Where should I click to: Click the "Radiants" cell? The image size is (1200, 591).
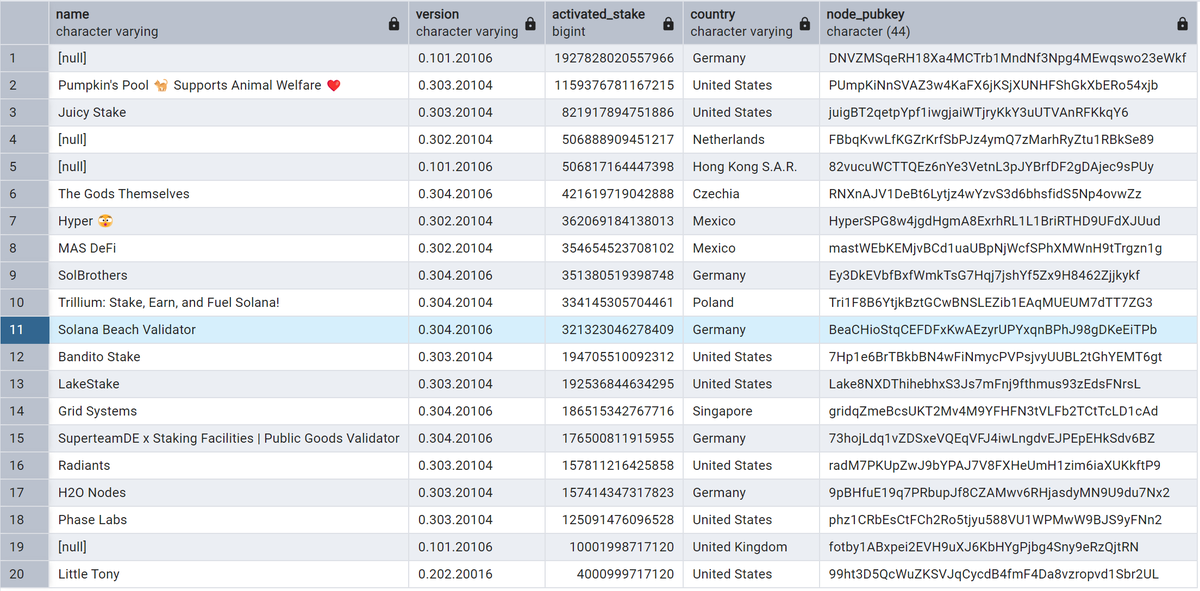(228, 465)
